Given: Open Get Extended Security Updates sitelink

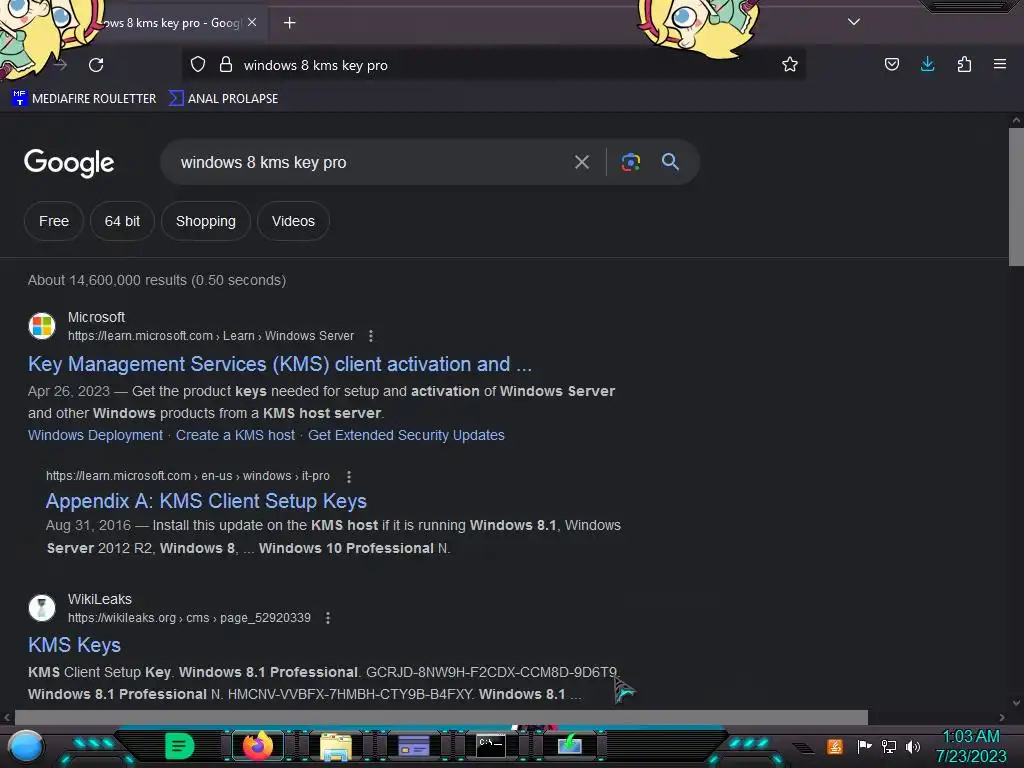Looking at the screenshot, I should 406,435.
